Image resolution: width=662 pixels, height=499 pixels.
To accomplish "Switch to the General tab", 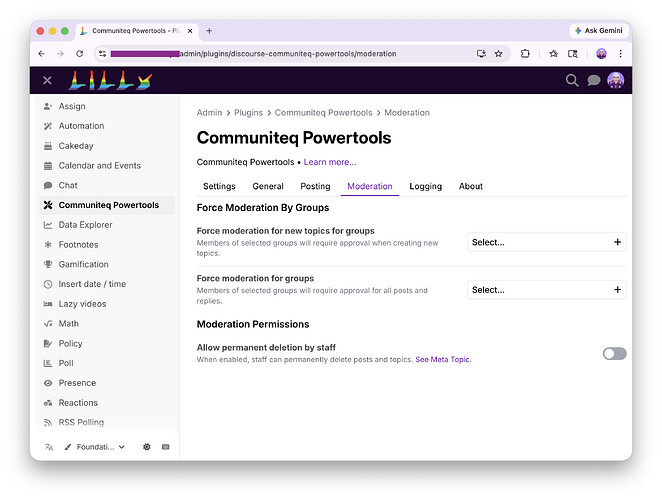I will coord(268,186).
